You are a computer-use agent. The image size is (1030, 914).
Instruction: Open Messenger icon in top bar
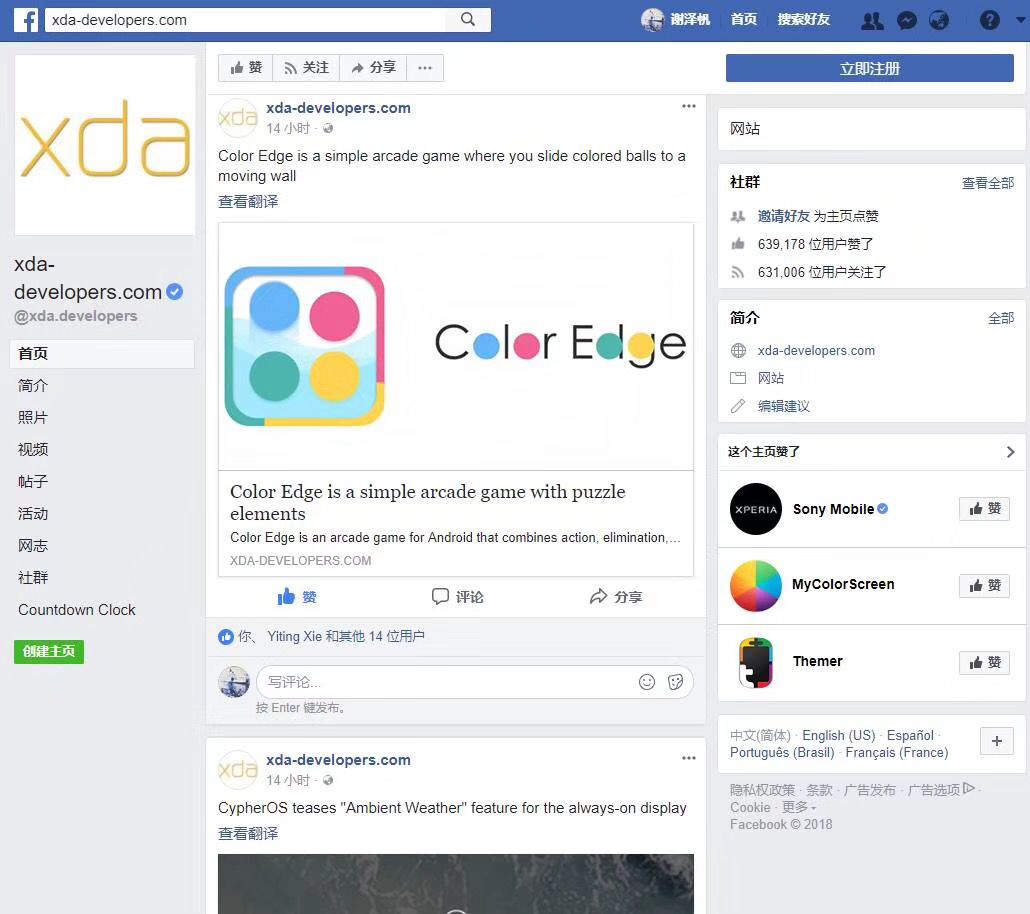[907, 20]
